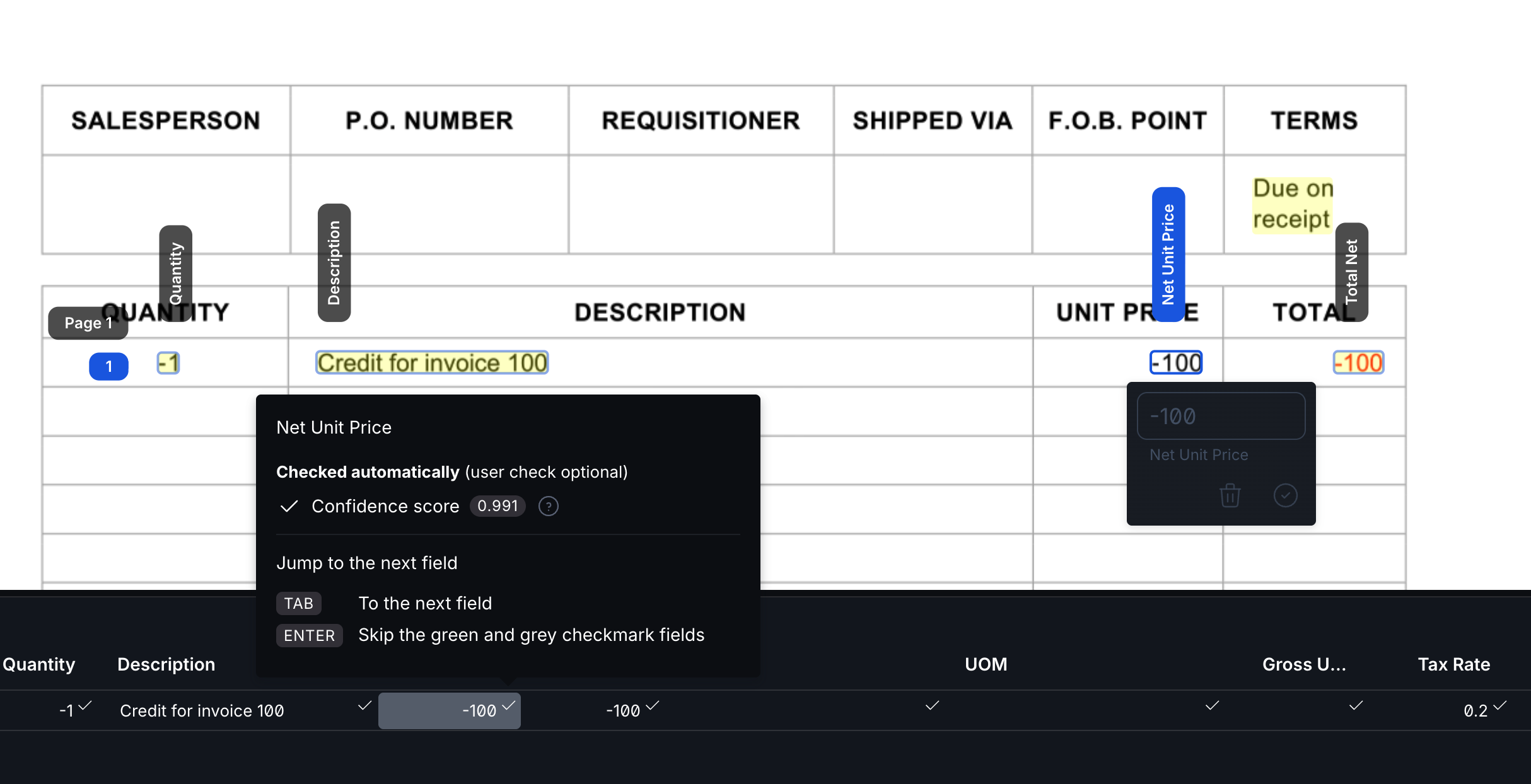The height and width of the screenshot is (784, 1531).
Task: Click the trash delete icon in popup
Action: click(1230, 495)
